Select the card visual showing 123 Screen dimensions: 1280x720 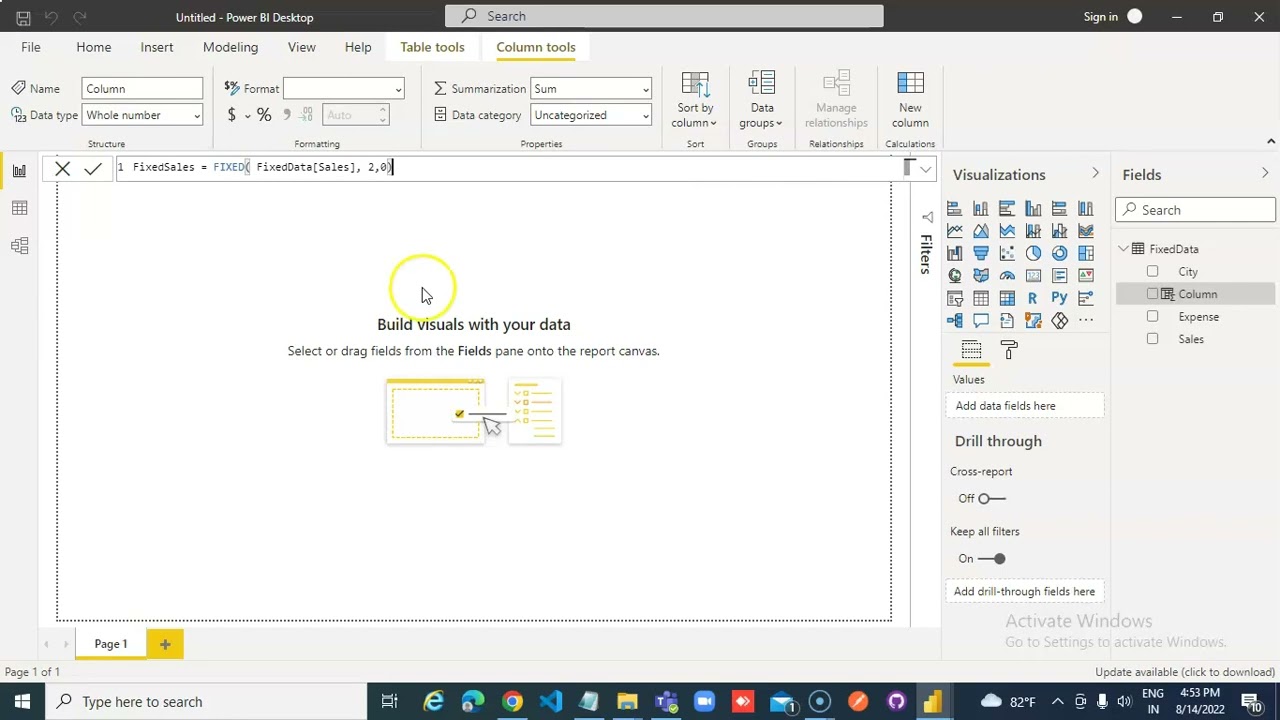tap(1033, 276)
